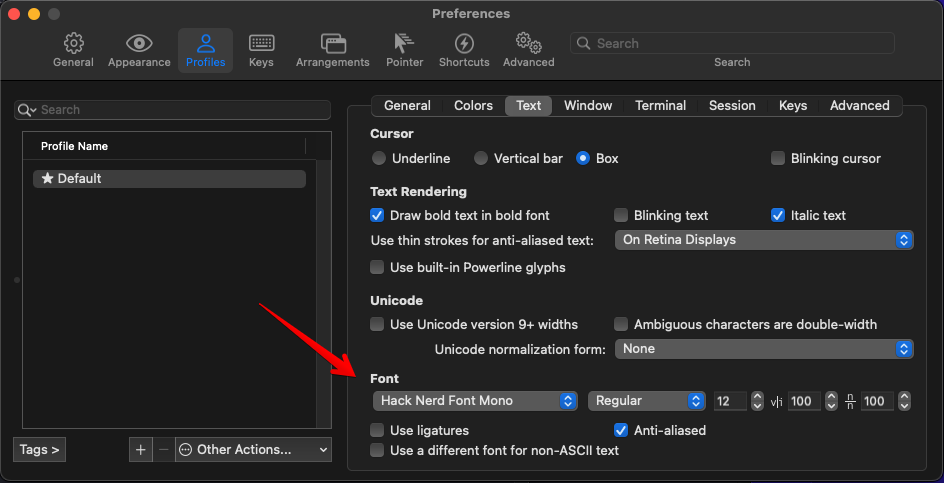Select the Keys keyboard icon
This screenshot has height=483, width=944.
261,44
